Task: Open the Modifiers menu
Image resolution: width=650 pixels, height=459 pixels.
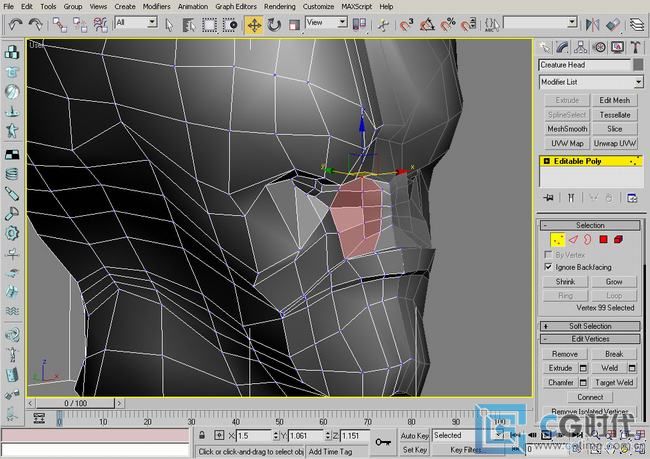Action: pos(156,7)
